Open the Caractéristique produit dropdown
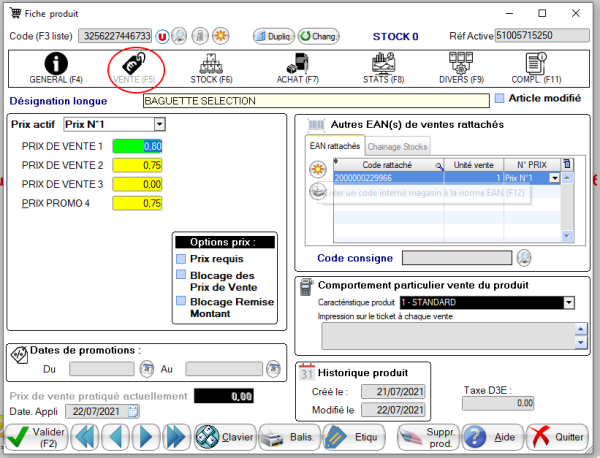600x458 pixels. [x=569, y=302]
